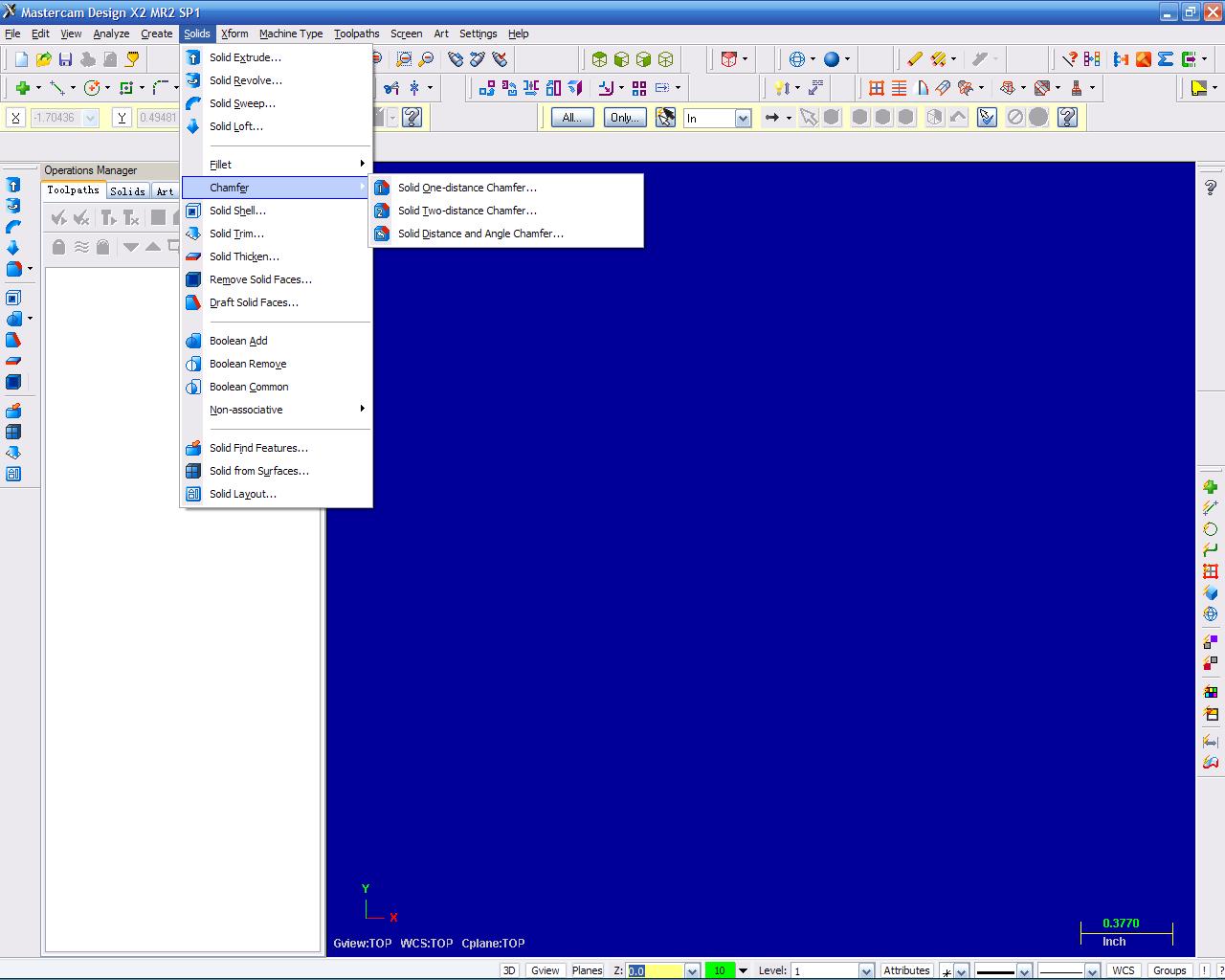The height and width of the screenshot is (980, 1225).
Task: Click the Remove Solid Faces sidebar icon
Action: 13,382
